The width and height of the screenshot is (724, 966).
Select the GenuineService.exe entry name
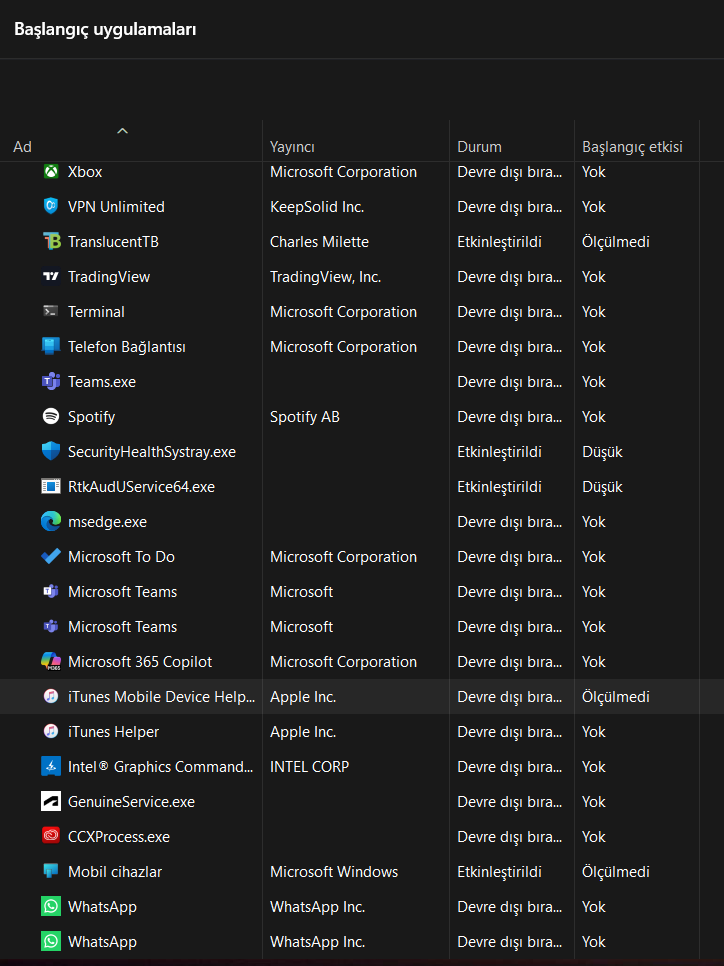tap(131, 802)
